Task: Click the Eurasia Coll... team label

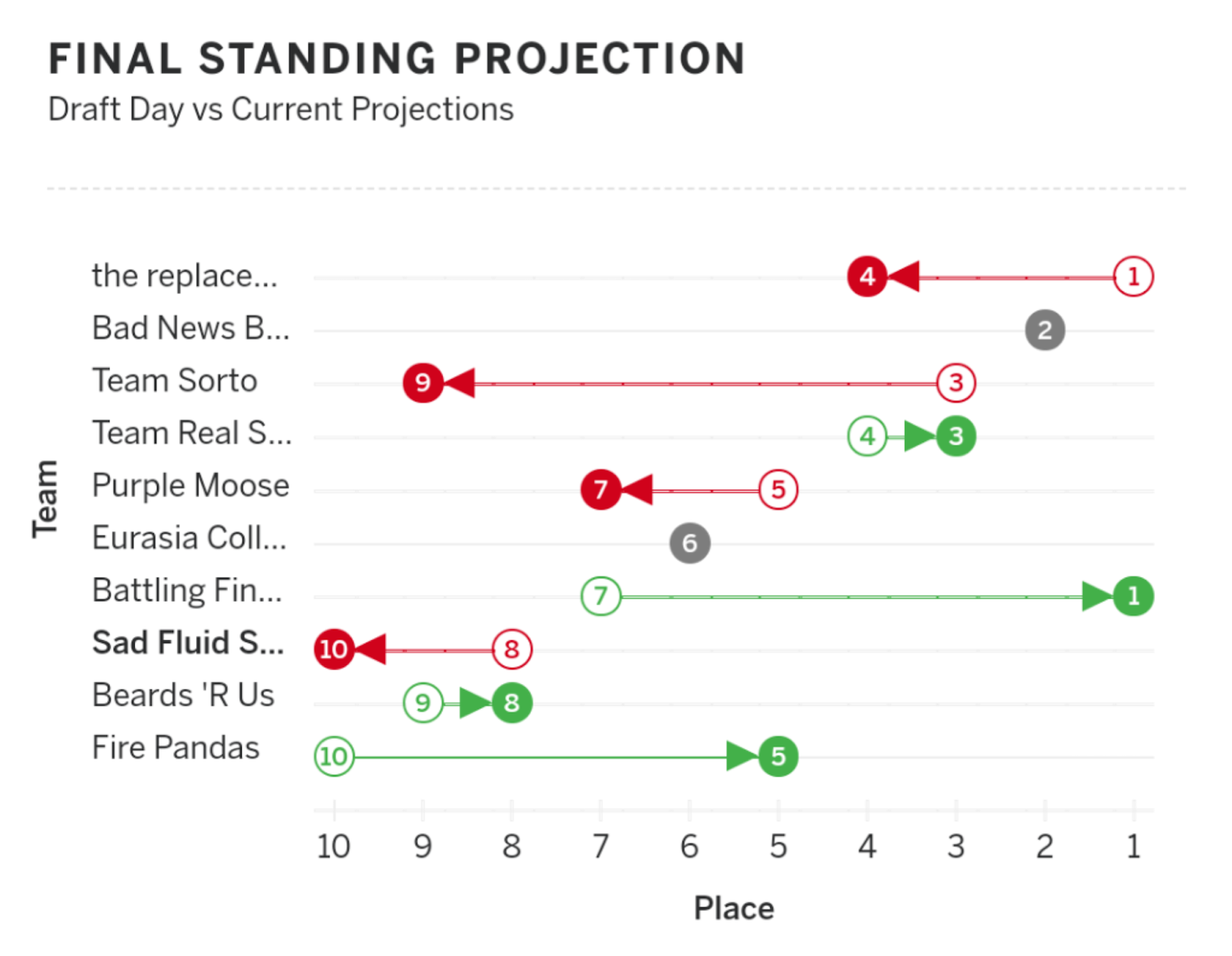Action: (x=189, y=538)
